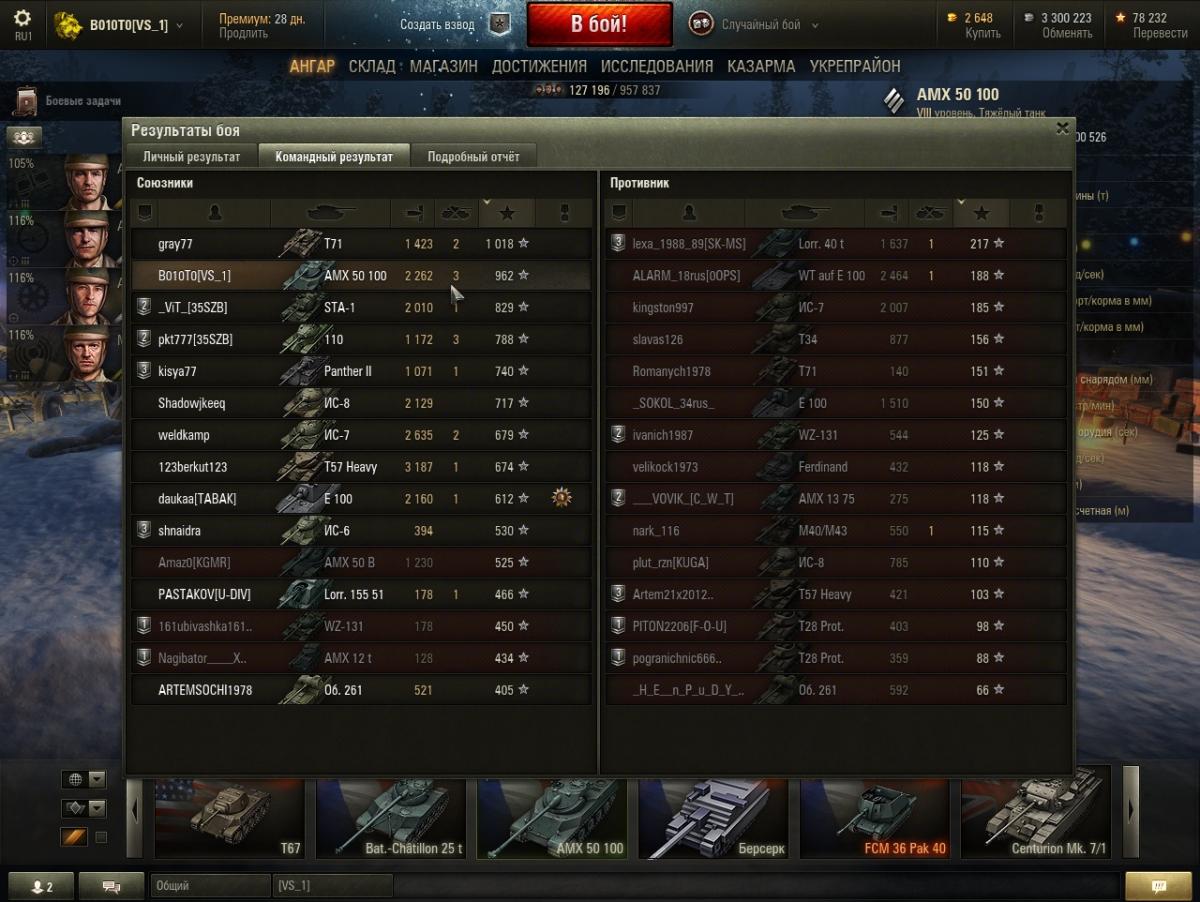Sort enemies by medals column icon
The height and width of the screenshot is (902, 1200).
(1037, 212)
